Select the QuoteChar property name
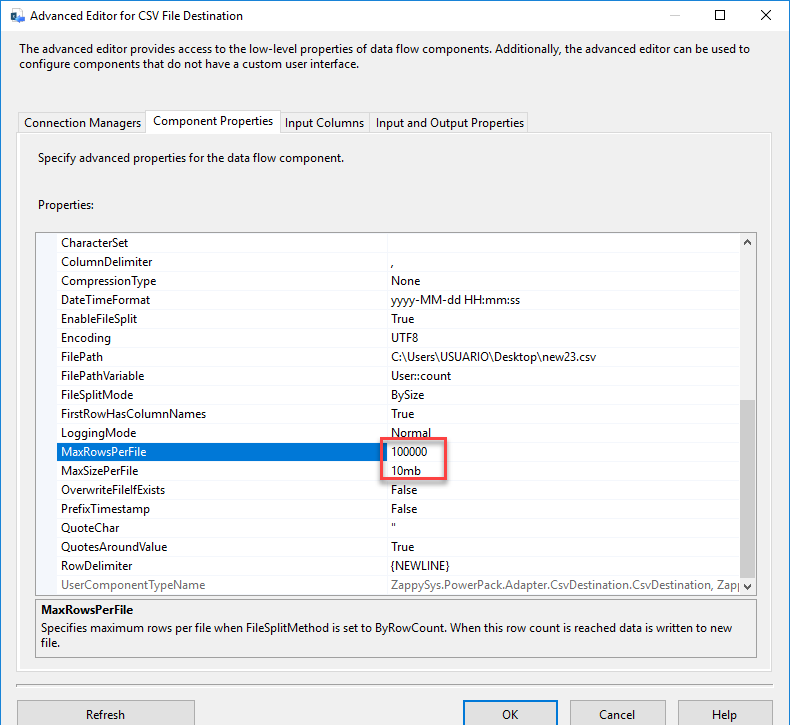This screenshot has width=790, height=725. coord(90,528)
